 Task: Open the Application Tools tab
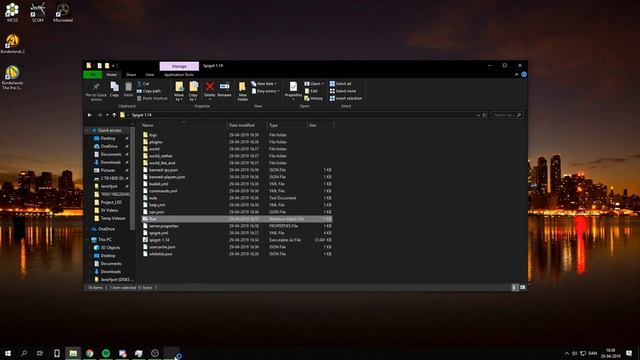179,75
